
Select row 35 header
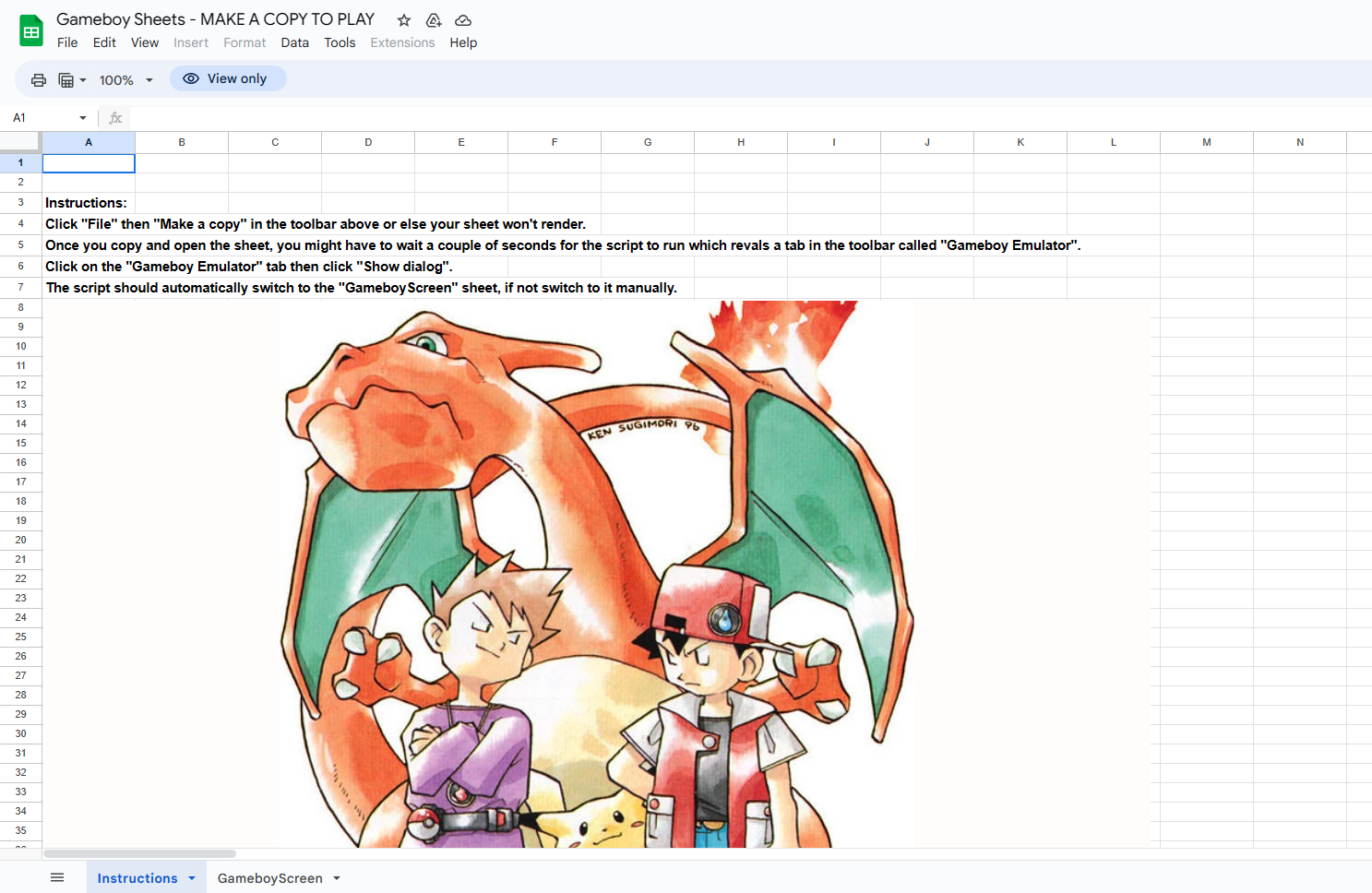(20, 830)
